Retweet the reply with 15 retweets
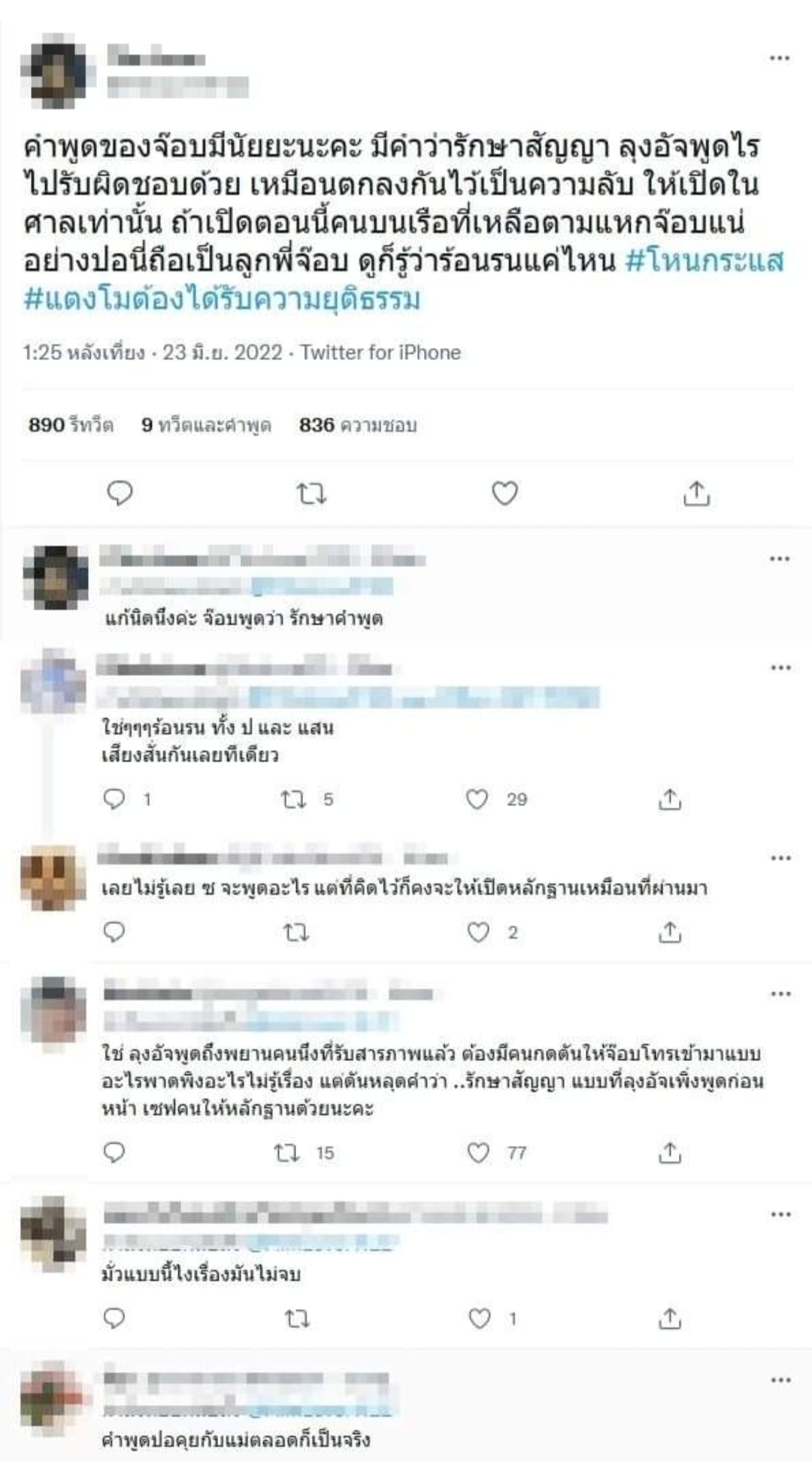The width and height of the screenshot is (812, 1471). pyautogui.click(x=286, y=1152)
